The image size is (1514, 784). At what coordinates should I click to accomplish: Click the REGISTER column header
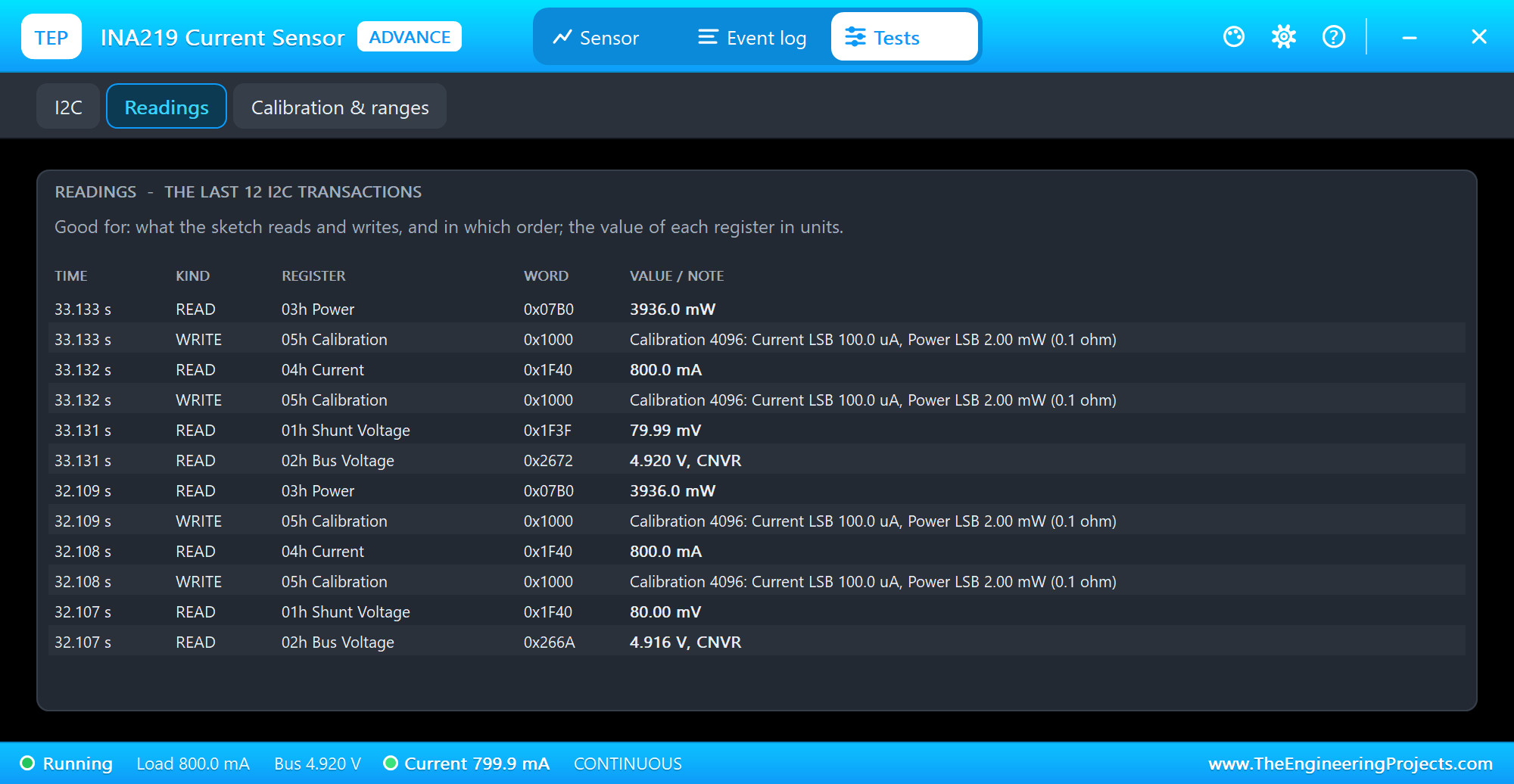point(313,275)
